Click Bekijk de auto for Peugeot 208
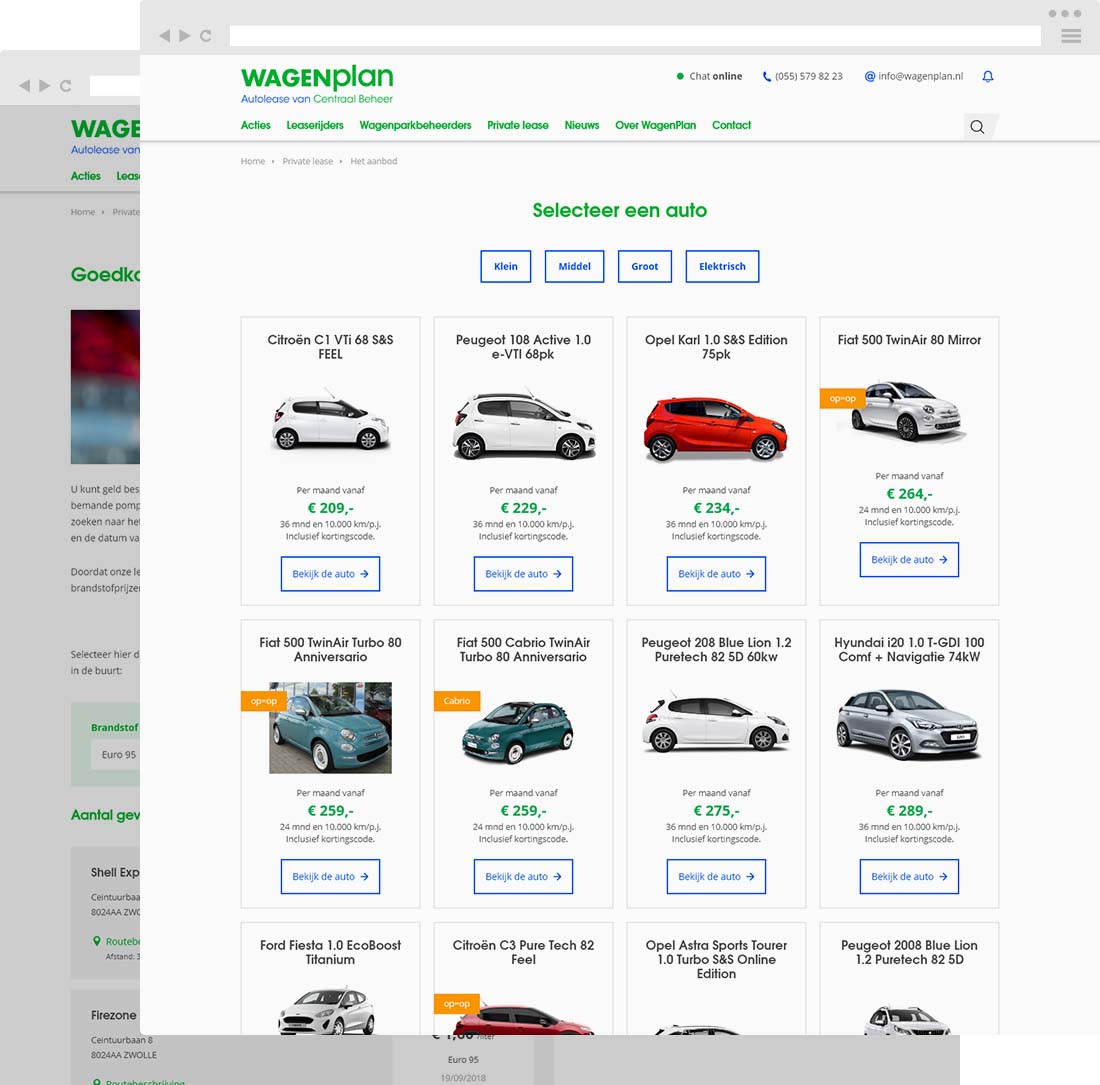1100x1085 pixels. point(716,877)
